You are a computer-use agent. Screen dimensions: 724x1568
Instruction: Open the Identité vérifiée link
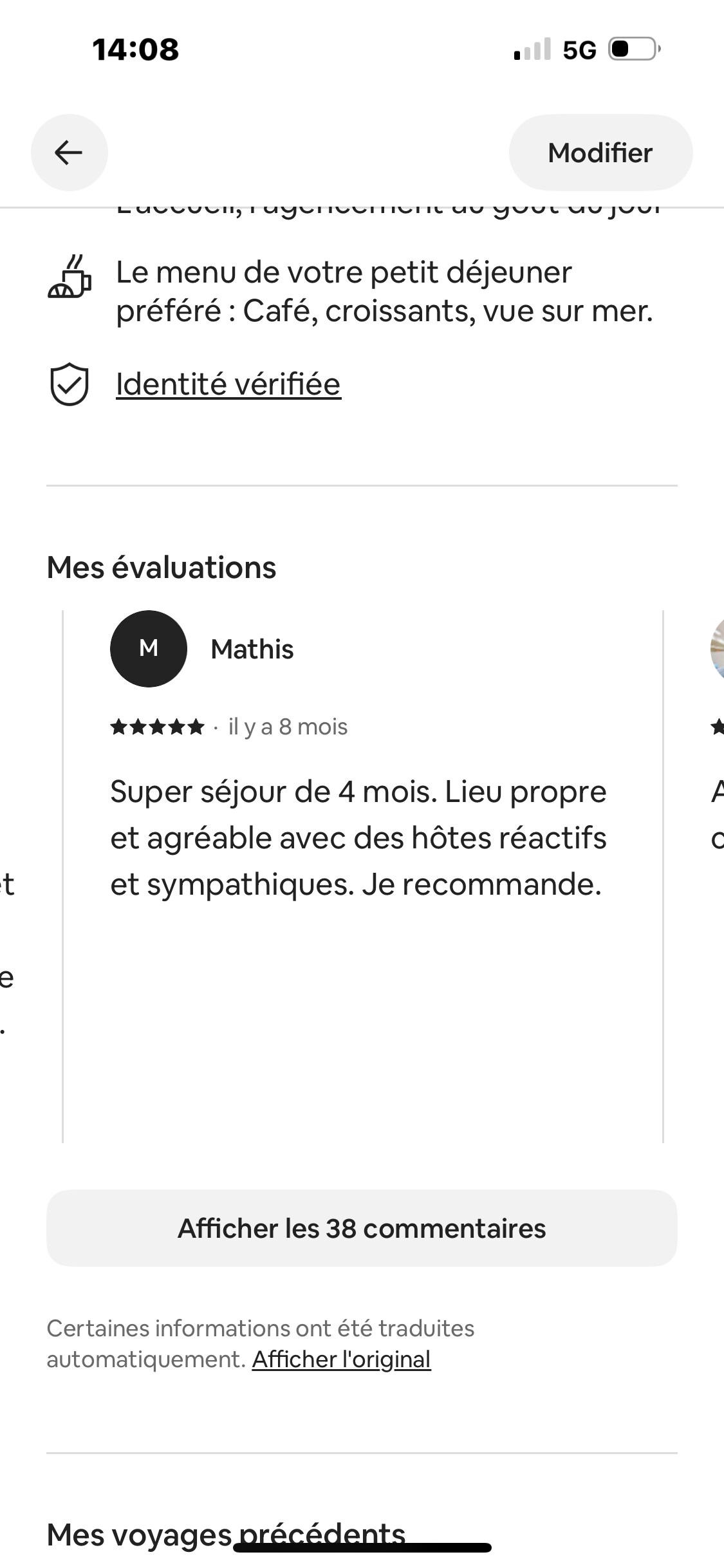(x=228, y=384)
